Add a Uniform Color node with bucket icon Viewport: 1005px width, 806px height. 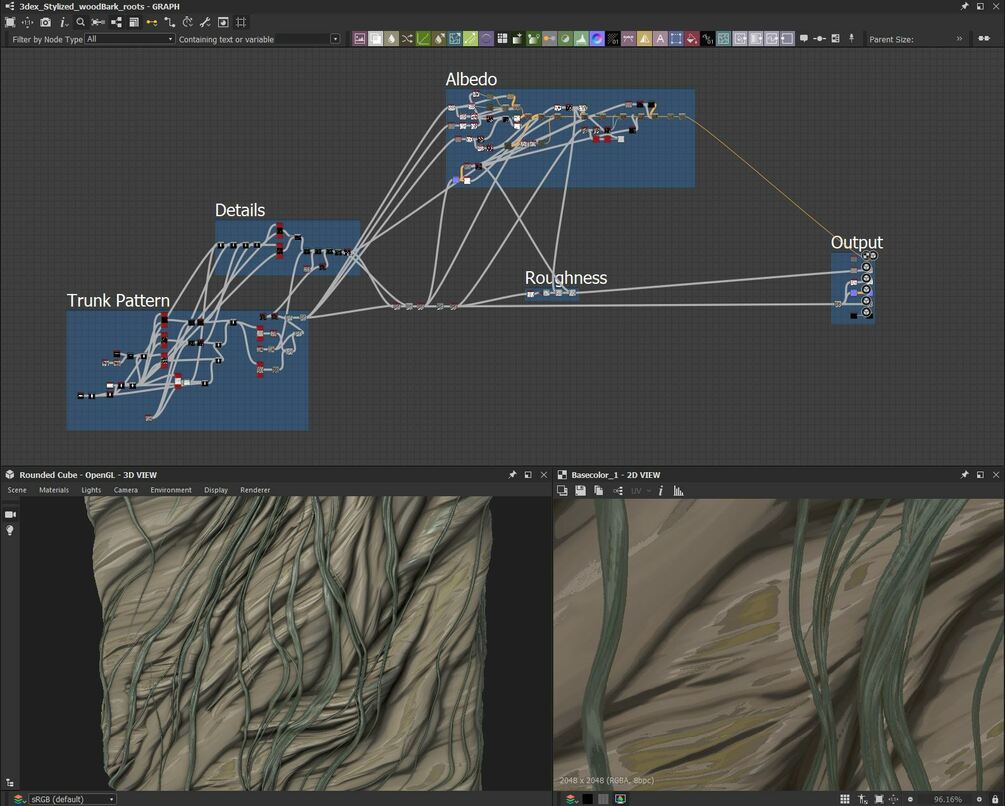coord(691,39)
